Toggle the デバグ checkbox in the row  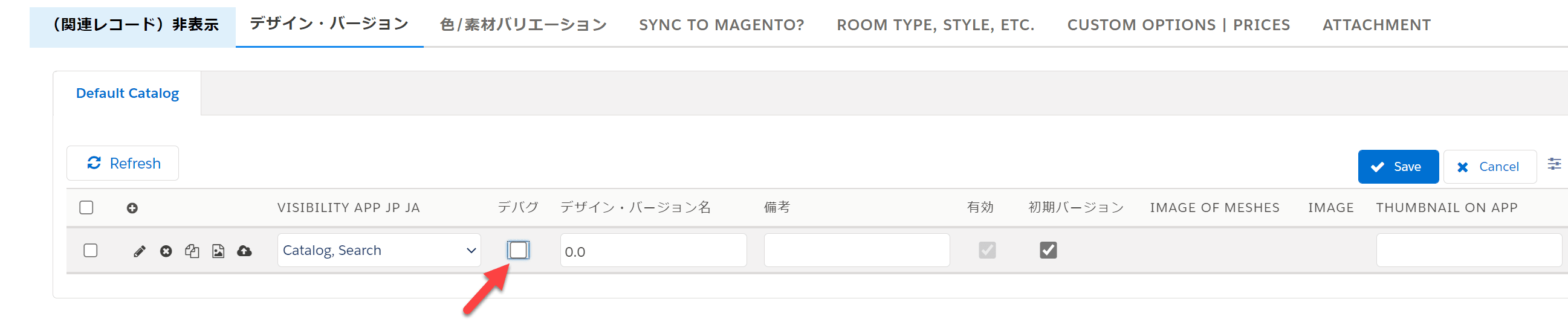tap(518, 250)
